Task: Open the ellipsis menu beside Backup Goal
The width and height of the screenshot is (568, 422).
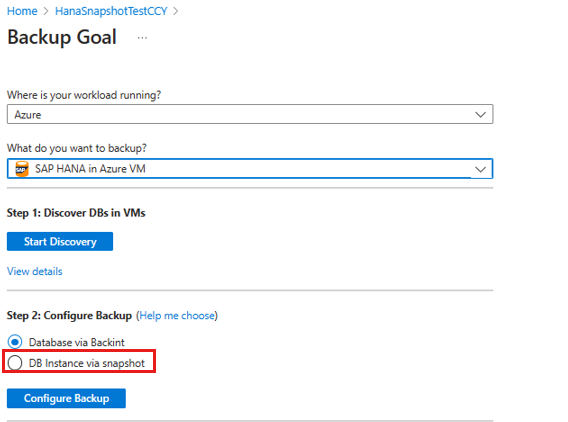Action: (142, 38)
